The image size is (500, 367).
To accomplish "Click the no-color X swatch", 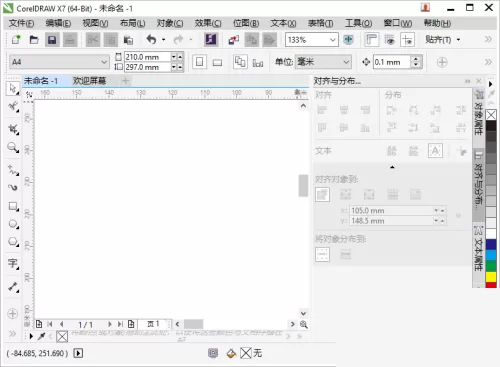I will click(x=491, y=115).
